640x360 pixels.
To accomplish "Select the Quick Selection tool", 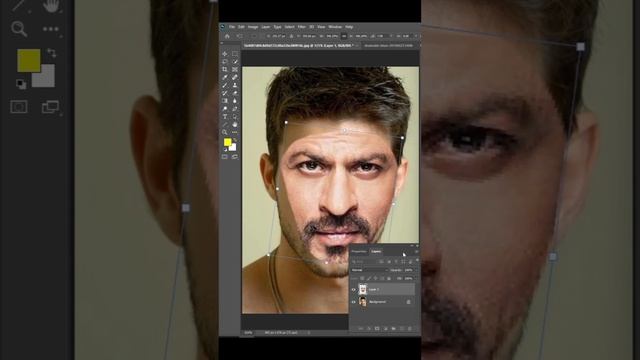I will (235, 61).
